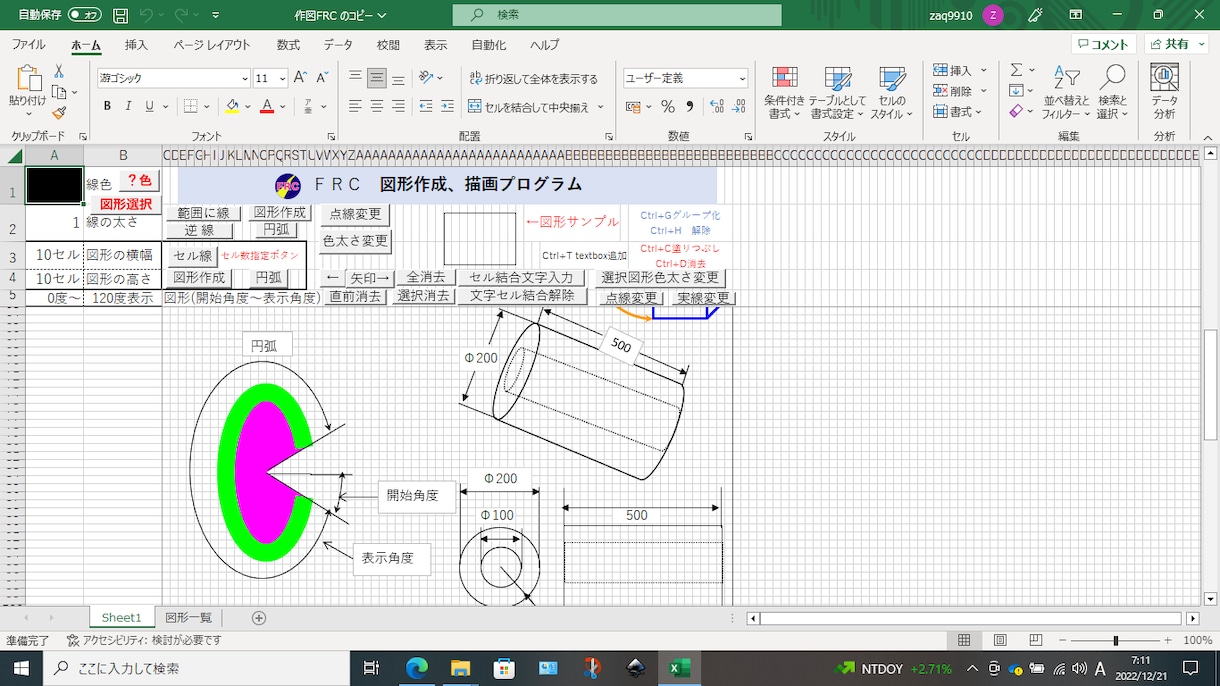Open the ファイル tab
The image size is (1220, 686).
point(28,45)
